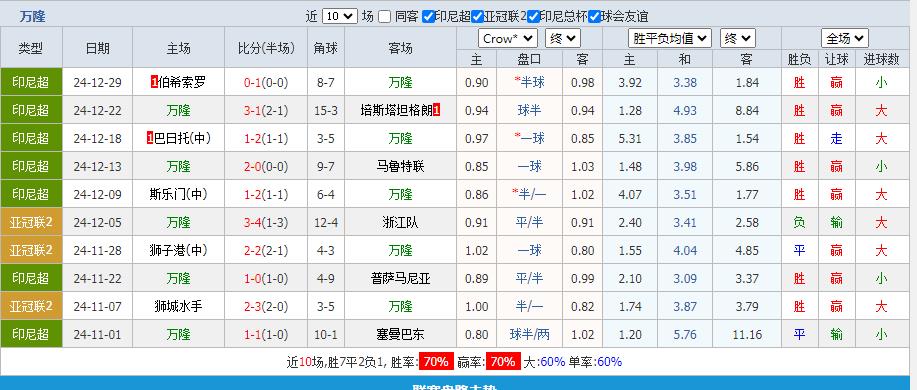Click the 亚冠联2 league tag for 24-12-05
Image resolution: width=917 pixels, height=390 pixels.
point(31,222)
